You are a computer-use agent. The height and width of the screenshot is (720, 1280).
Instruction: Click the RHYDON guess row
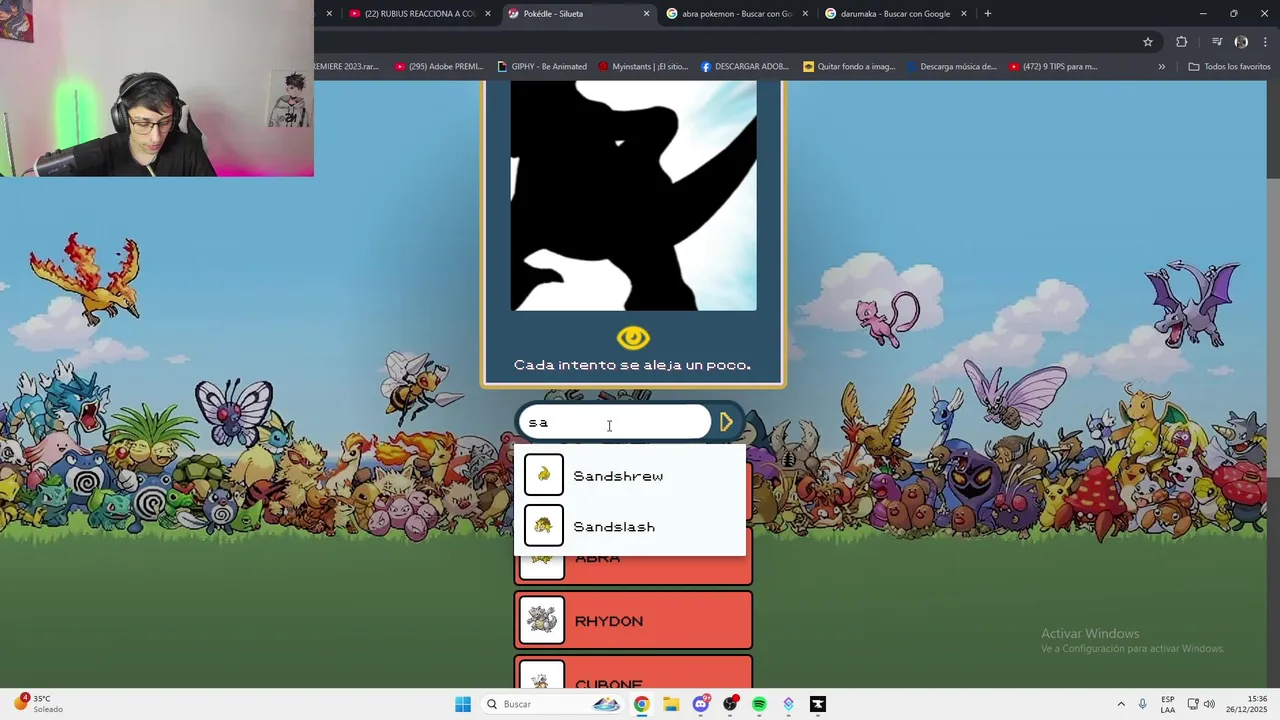coord(633,620)
